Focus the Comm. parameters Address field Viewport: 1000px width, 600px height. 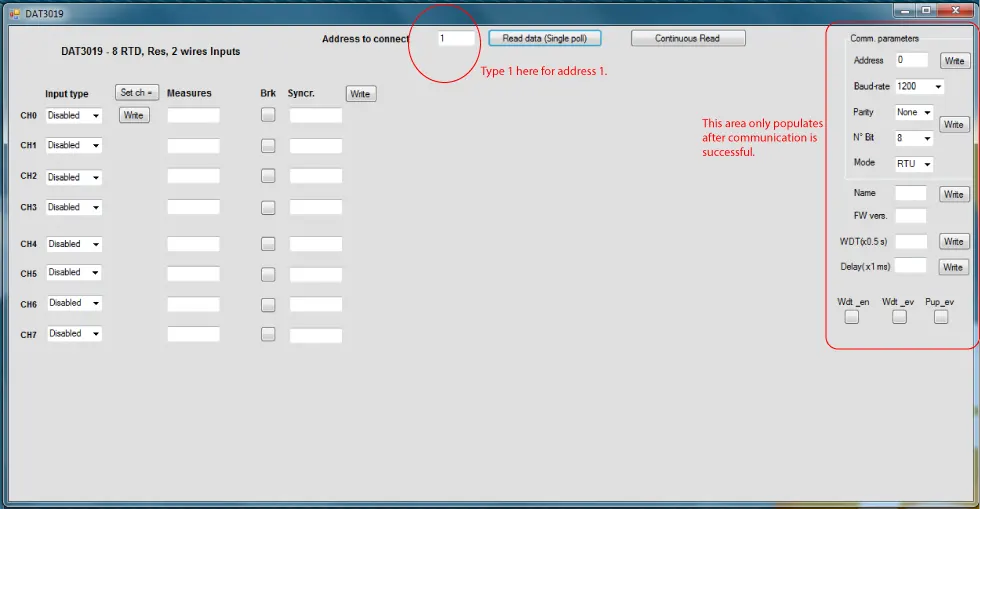pos(911,60)
